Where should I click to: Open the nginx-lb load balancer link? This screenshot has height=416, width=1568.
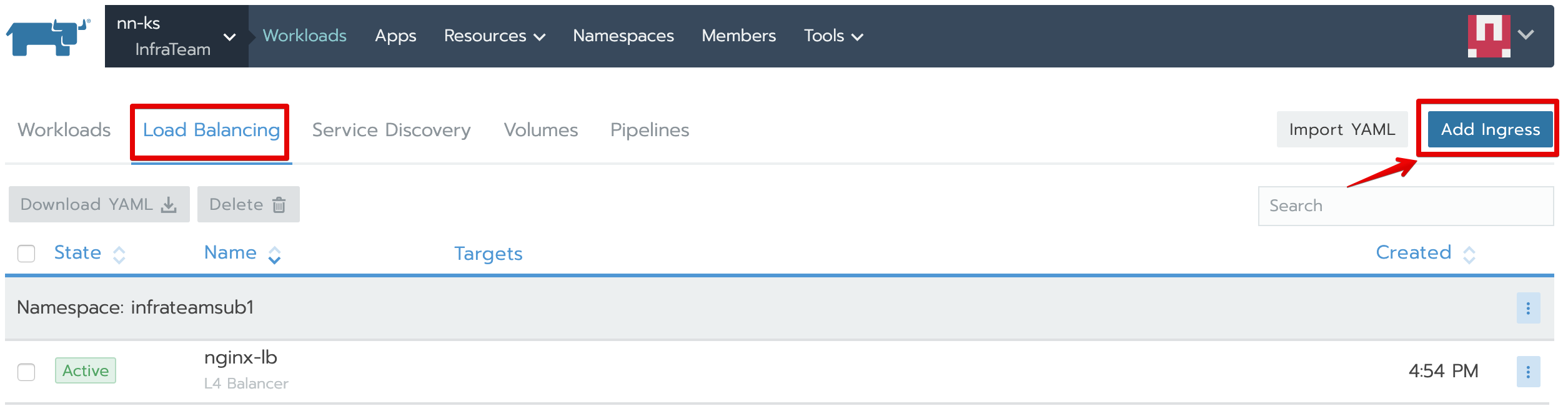[241, 358]
